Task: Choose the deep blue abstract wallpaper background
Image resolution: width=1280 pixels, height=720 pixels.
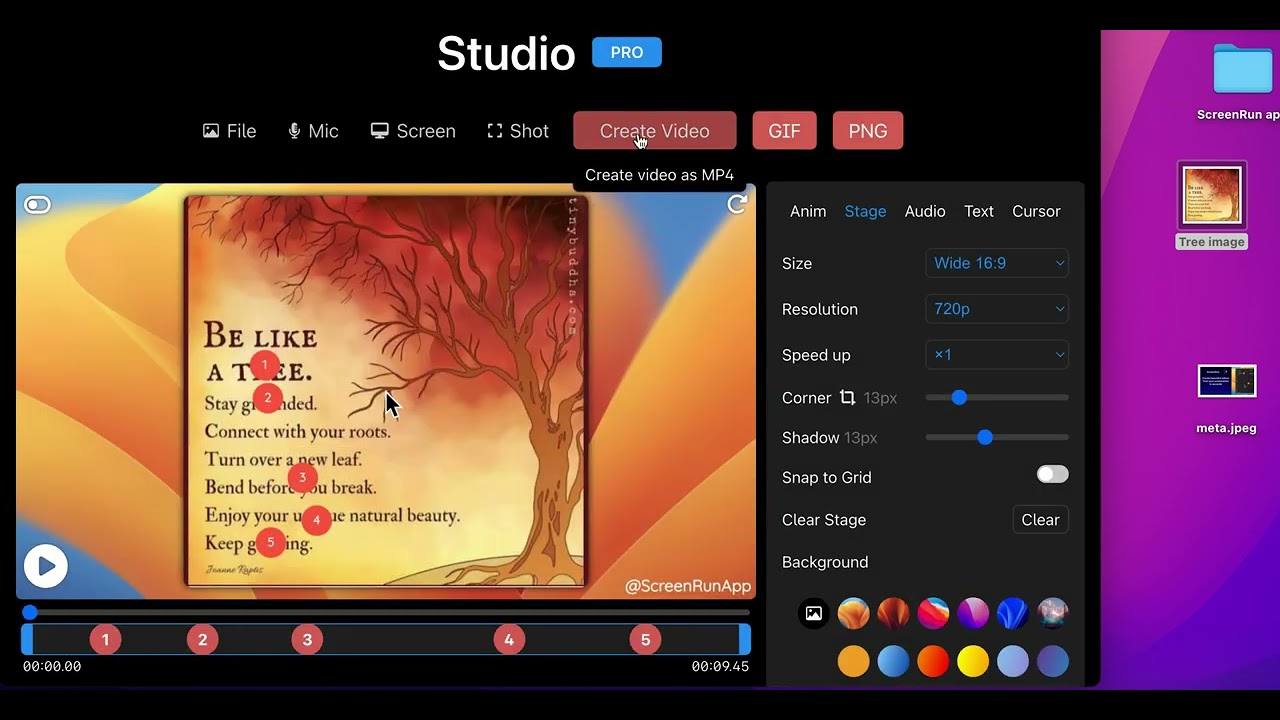Action: click(1013, 613)
